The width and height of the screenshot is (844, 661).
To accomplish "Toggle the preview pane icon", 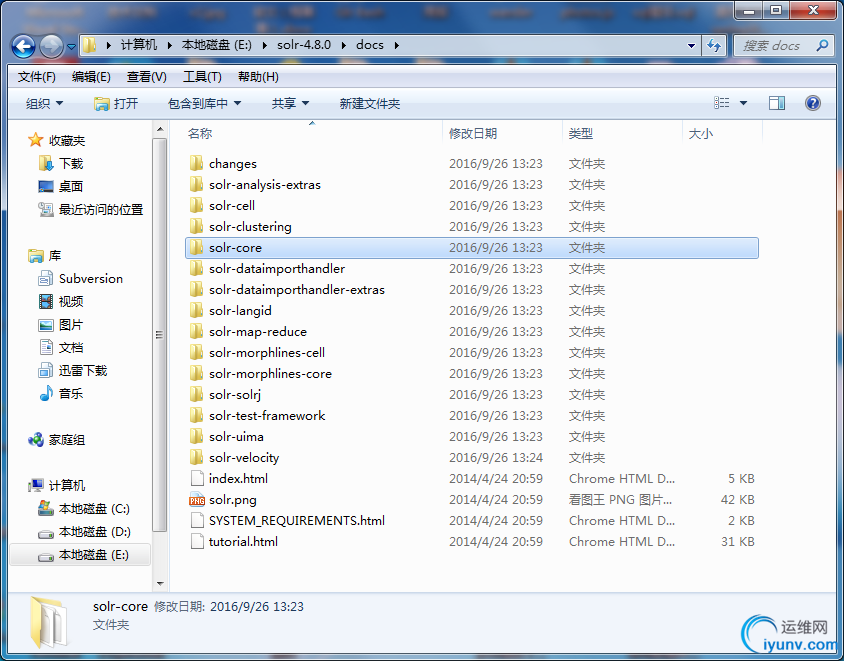I will (x=777, y=103).
